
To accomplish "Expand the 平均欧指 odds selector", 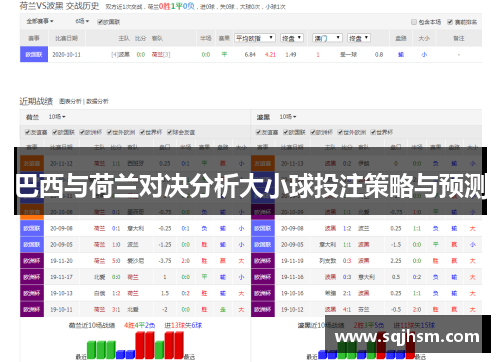I will click(255, 38).
